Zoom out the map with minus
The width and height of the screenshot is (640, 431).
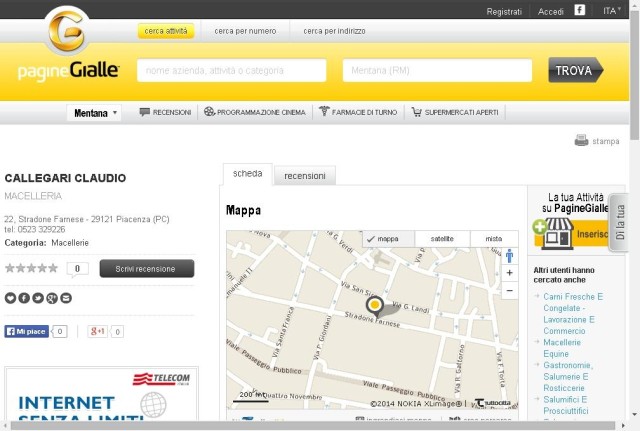[x=509, y=291]
